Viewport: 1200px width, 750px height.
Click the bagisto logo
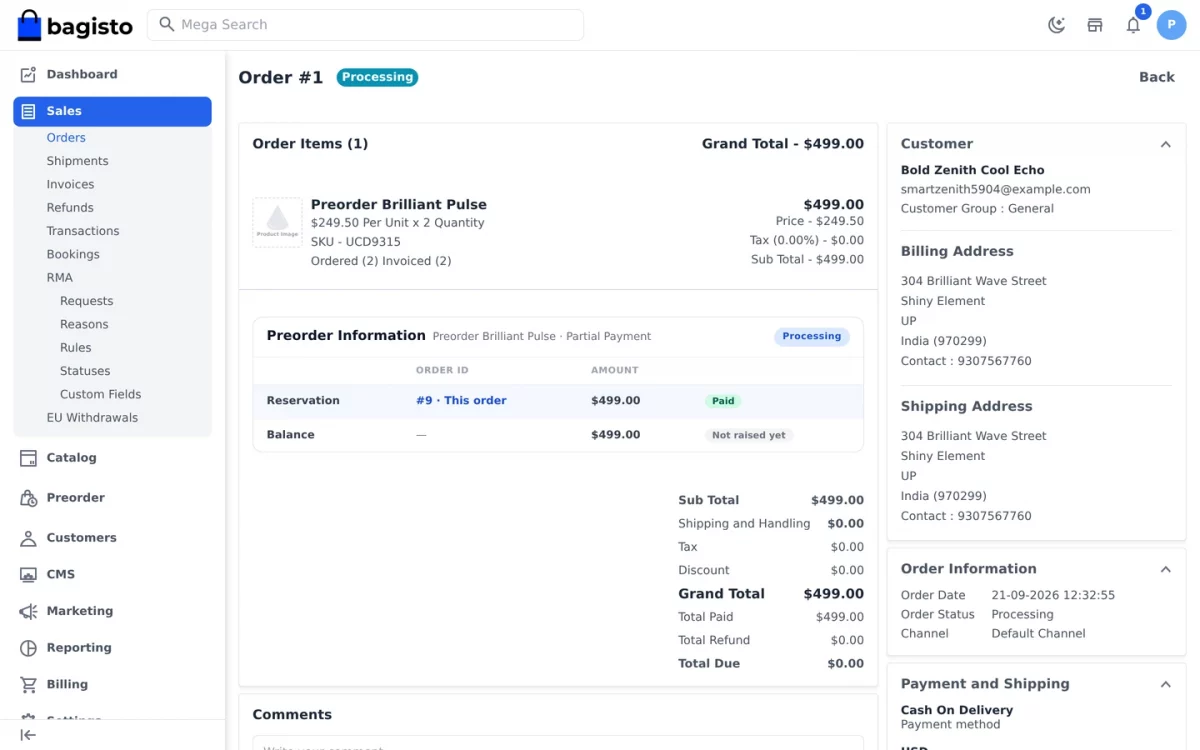coord(75,25)
